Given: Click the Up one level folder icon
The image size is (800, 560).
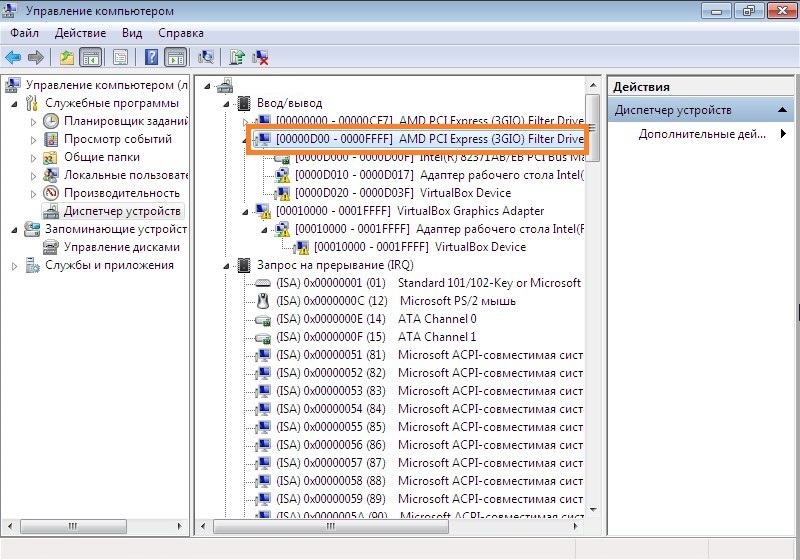Looking at the screenshot, I should pyautogui.click(x=67, y=57).
